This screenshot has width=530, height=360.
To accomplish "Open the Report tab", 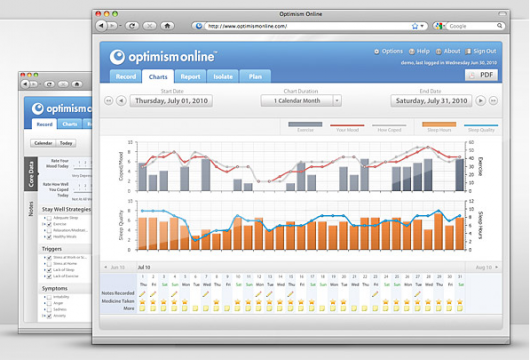I will tap(190, 77).
